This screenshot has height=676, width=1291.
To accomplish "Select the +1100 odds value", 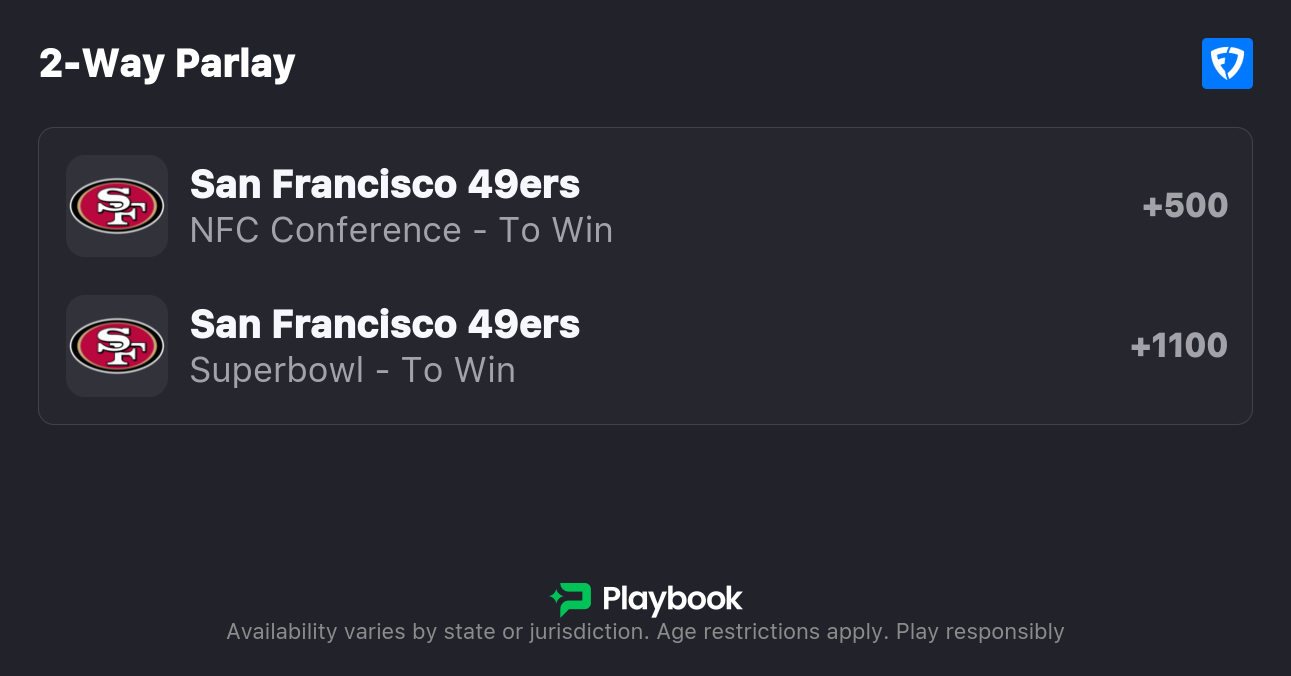I will tap(1179, 346).
